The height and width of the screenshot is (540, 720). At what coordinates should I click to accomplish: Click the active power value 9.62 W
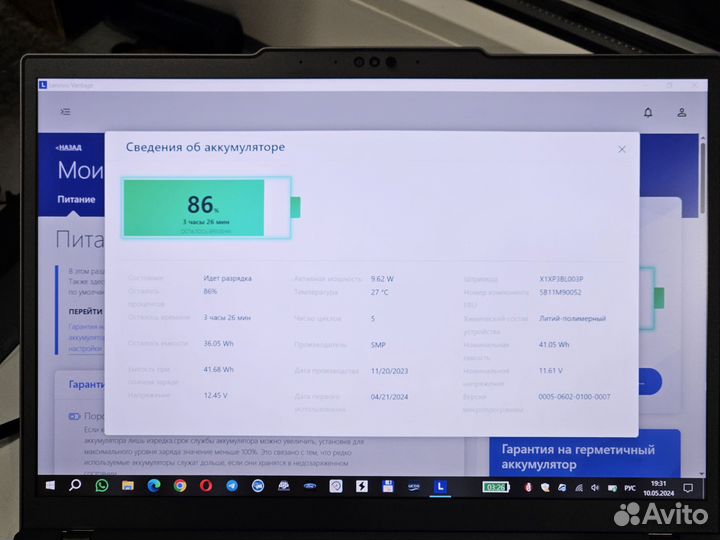pos(382,279)
